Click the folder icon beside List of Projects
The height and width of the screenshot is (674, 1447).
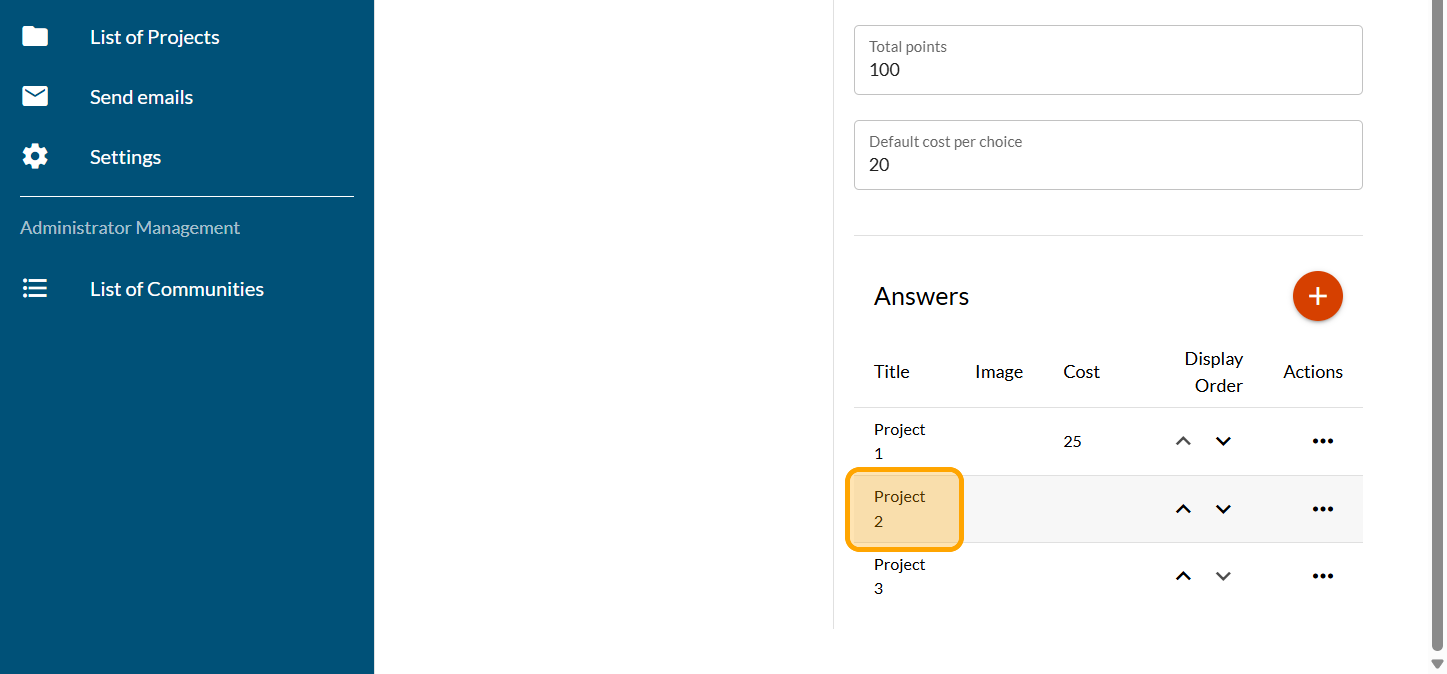tap(35, 37)
